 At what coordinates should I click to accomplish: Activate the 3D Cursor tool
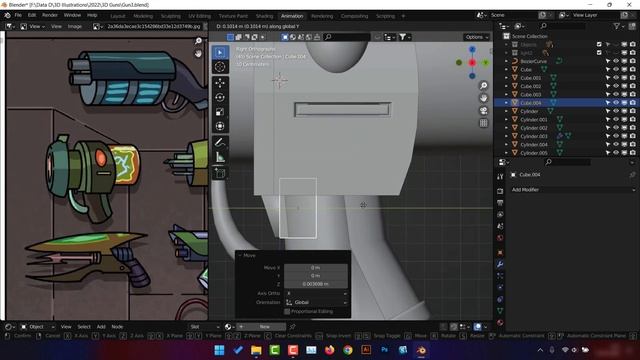click(x=220, y=67)
